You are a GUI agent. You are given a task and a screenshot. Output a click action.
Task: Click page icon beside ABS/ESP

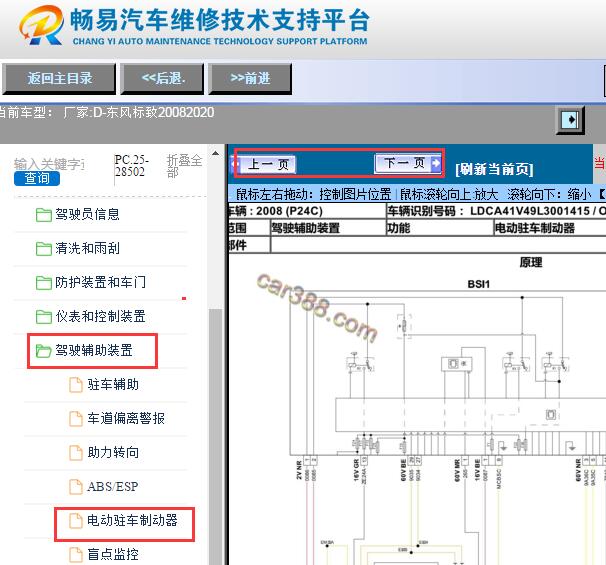tap(76, 487)
